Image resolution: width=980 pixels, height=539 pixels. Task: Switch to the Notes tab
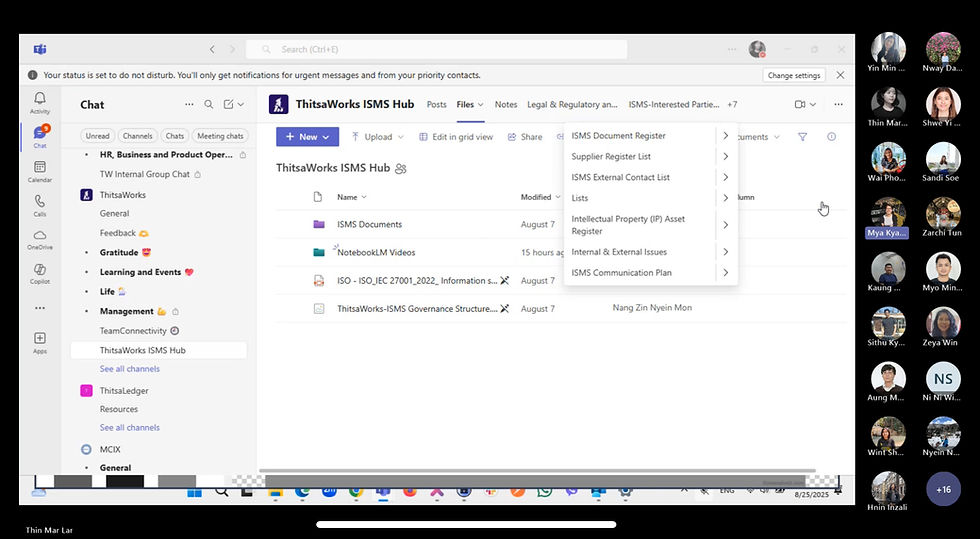pyautogui.click(x=506, y=104)
